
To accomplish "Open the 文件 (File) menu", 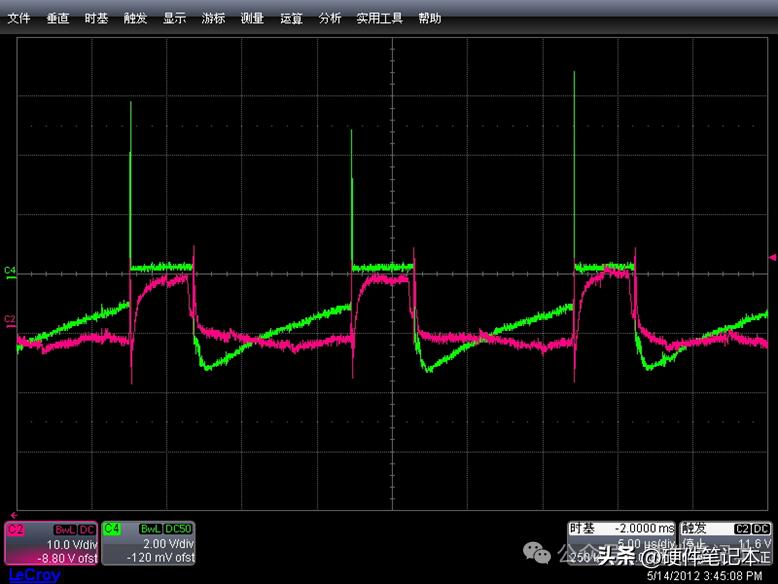I will [x=20, y=18].
